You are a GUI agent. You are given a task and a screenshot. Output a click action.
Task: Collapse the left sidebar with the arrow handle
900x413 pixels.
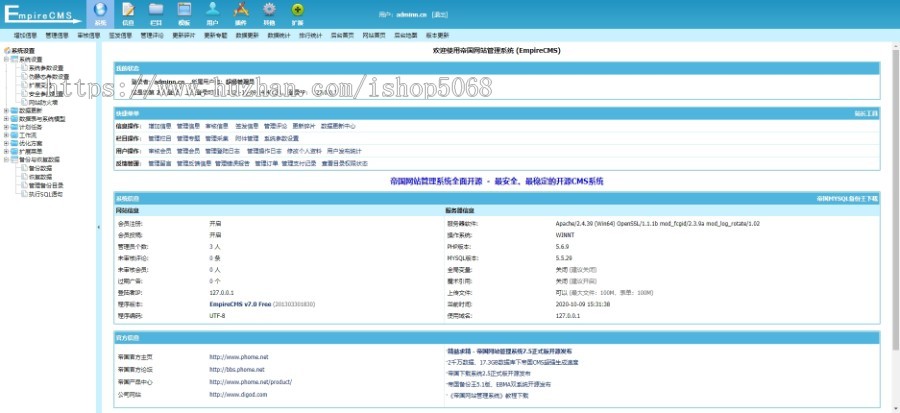tap(98, 227)
